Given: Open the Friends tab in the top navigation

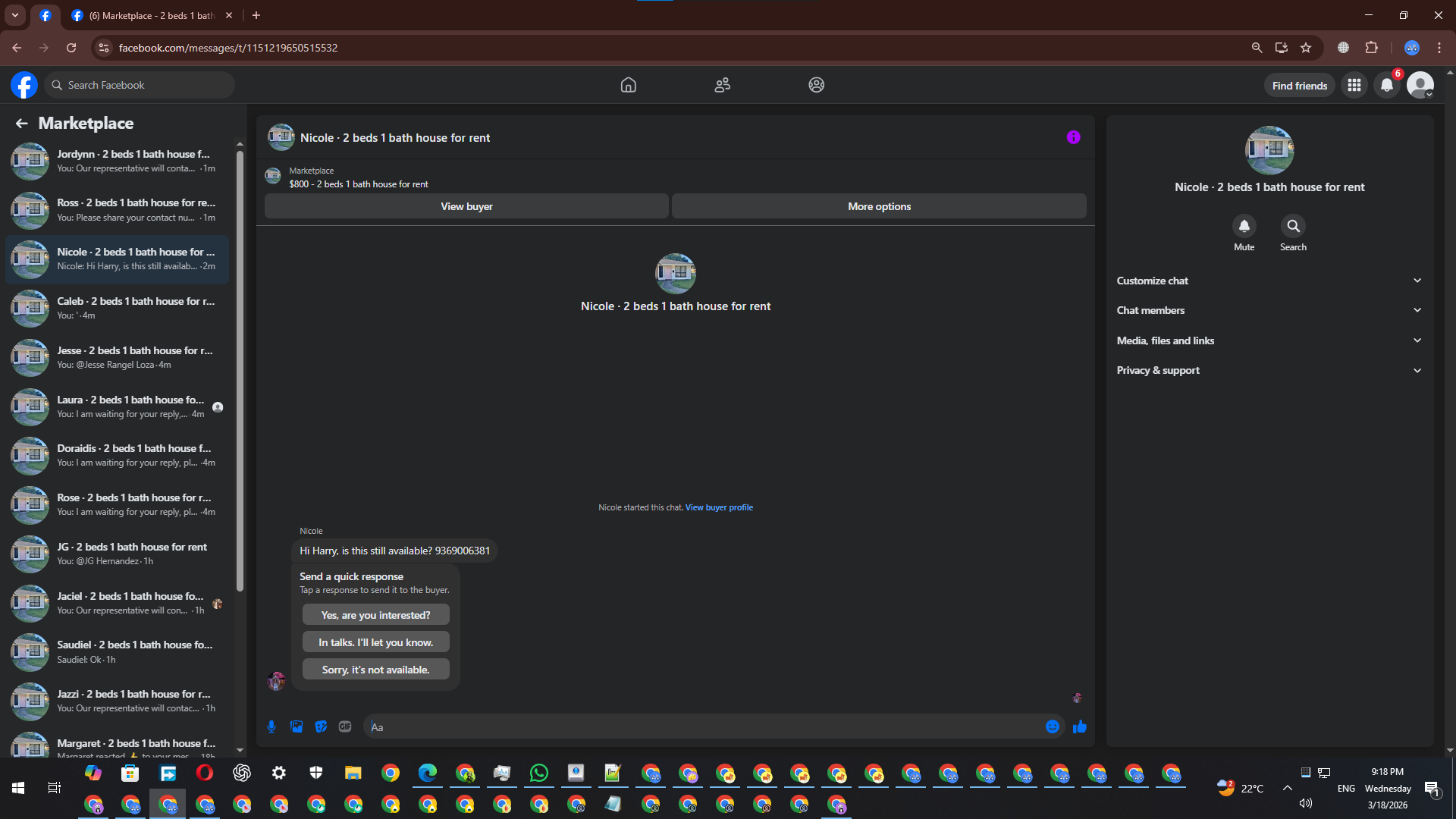Looking at the screenshot, I should coord(722,85).
